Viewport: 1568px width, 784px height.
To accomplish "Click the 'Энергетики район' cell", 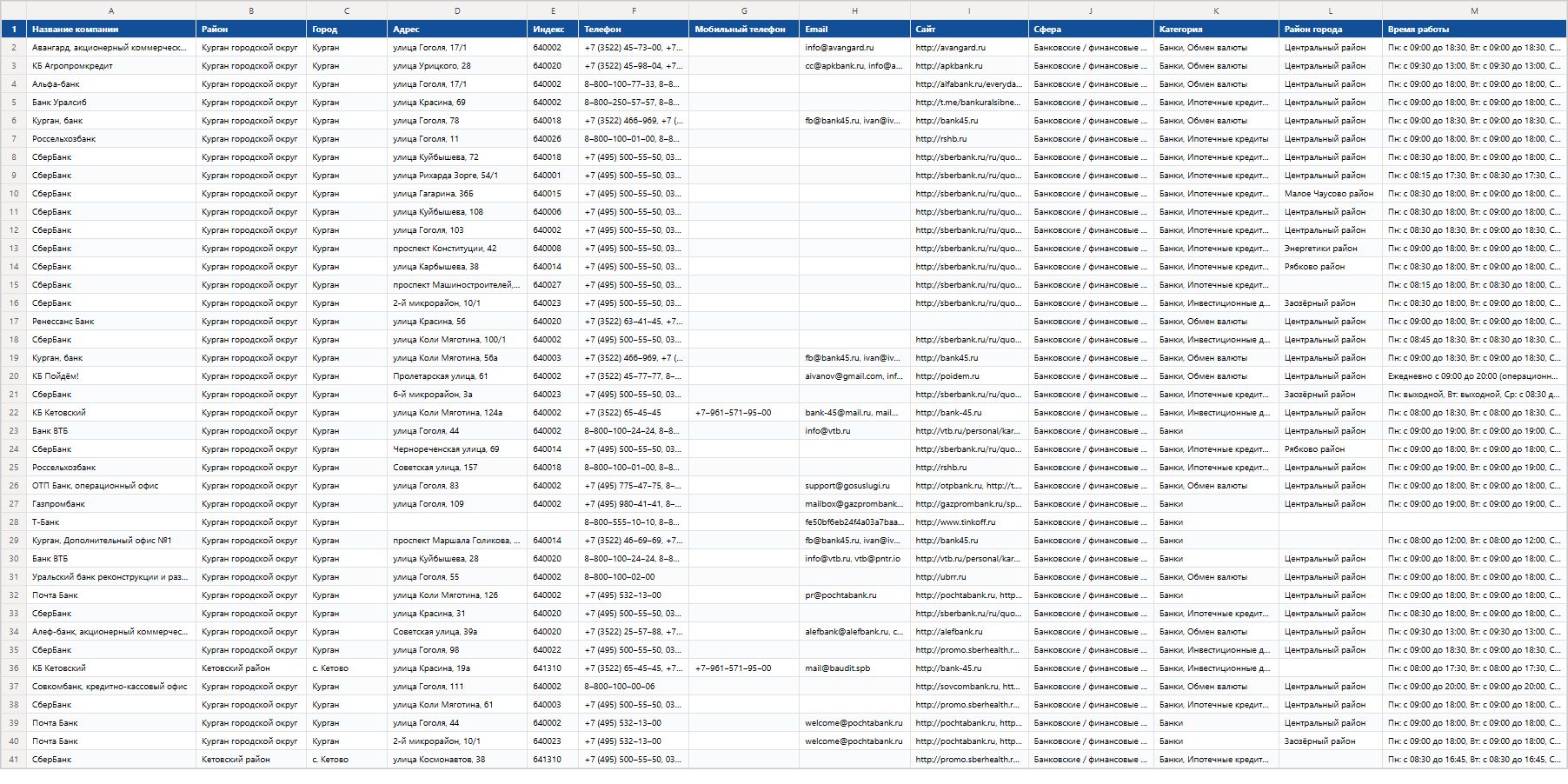I will (x=1330, y=248).
